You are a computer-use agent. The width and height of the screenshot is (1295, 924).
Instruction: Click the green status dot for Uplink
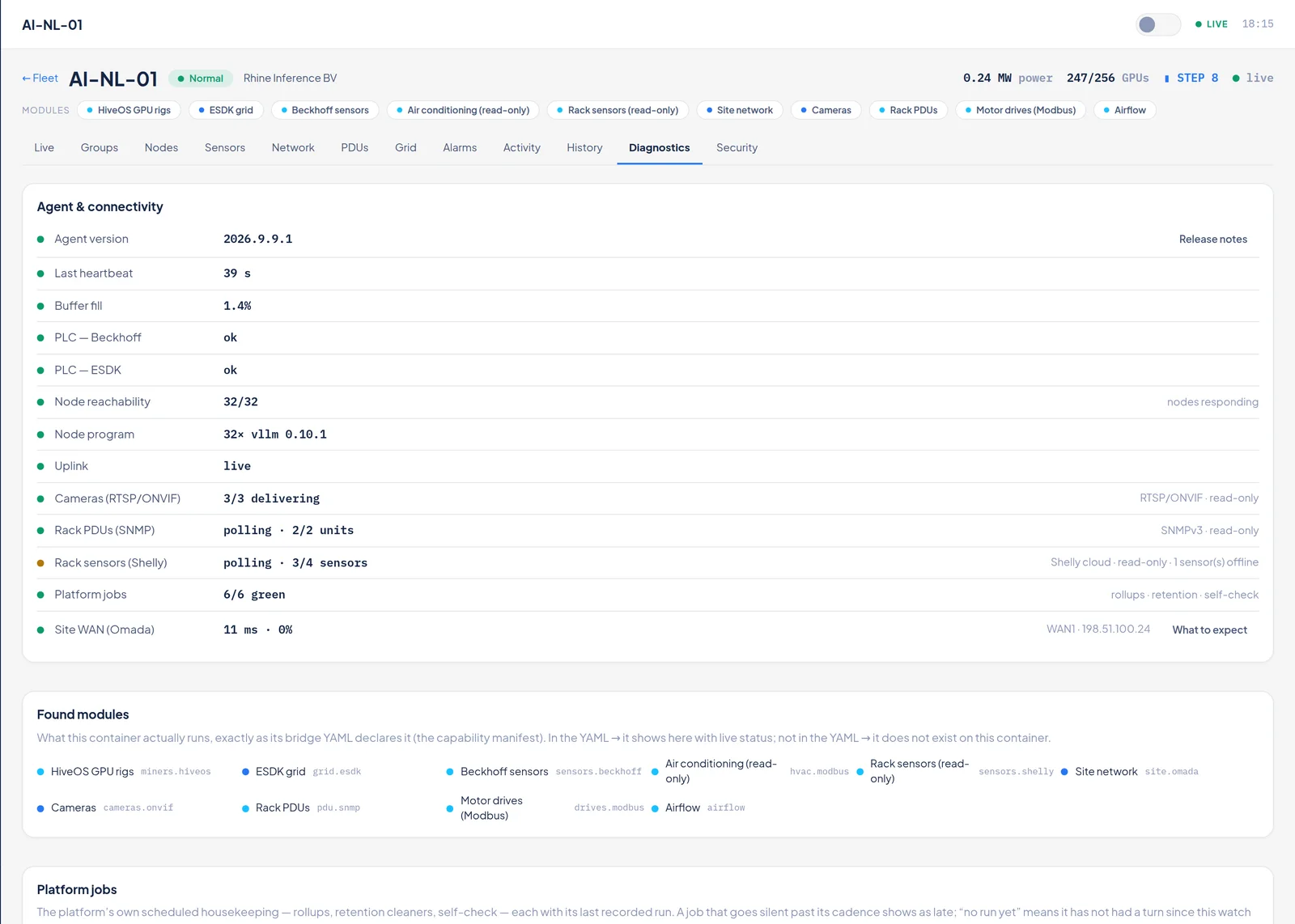(x=40, y=467)
